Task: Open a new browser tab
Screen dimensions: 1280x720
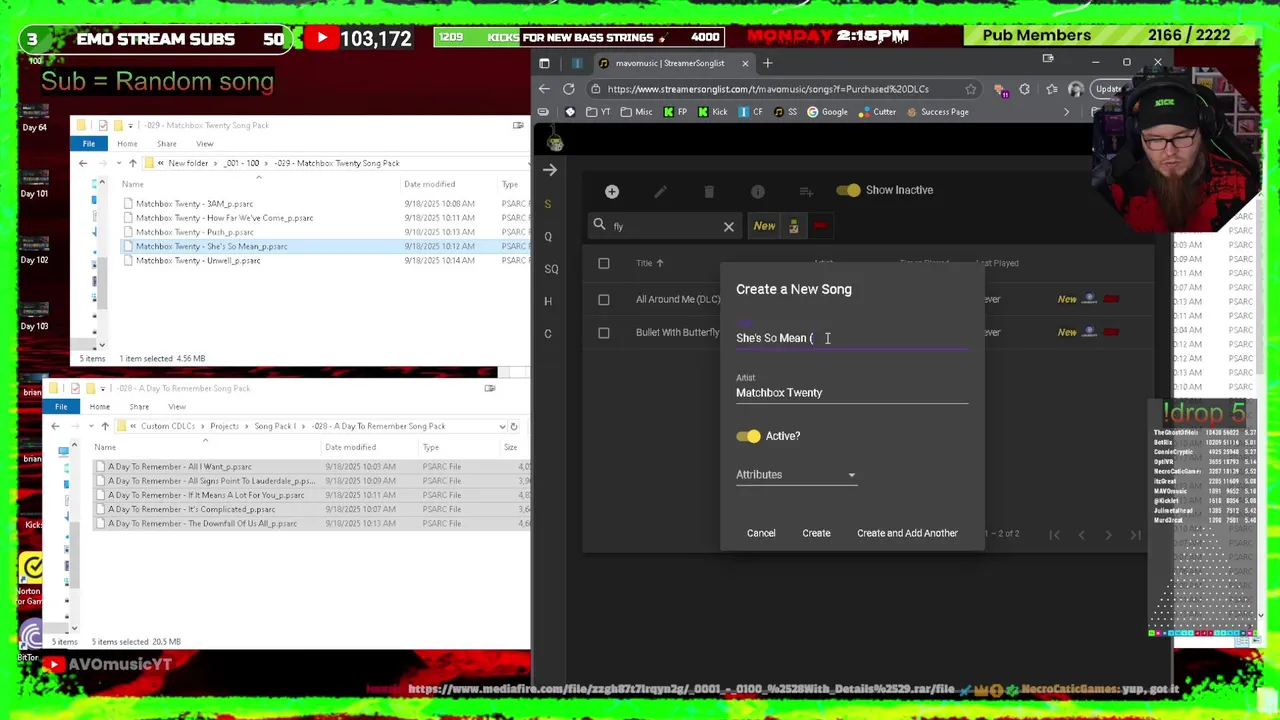Action: 768,63
